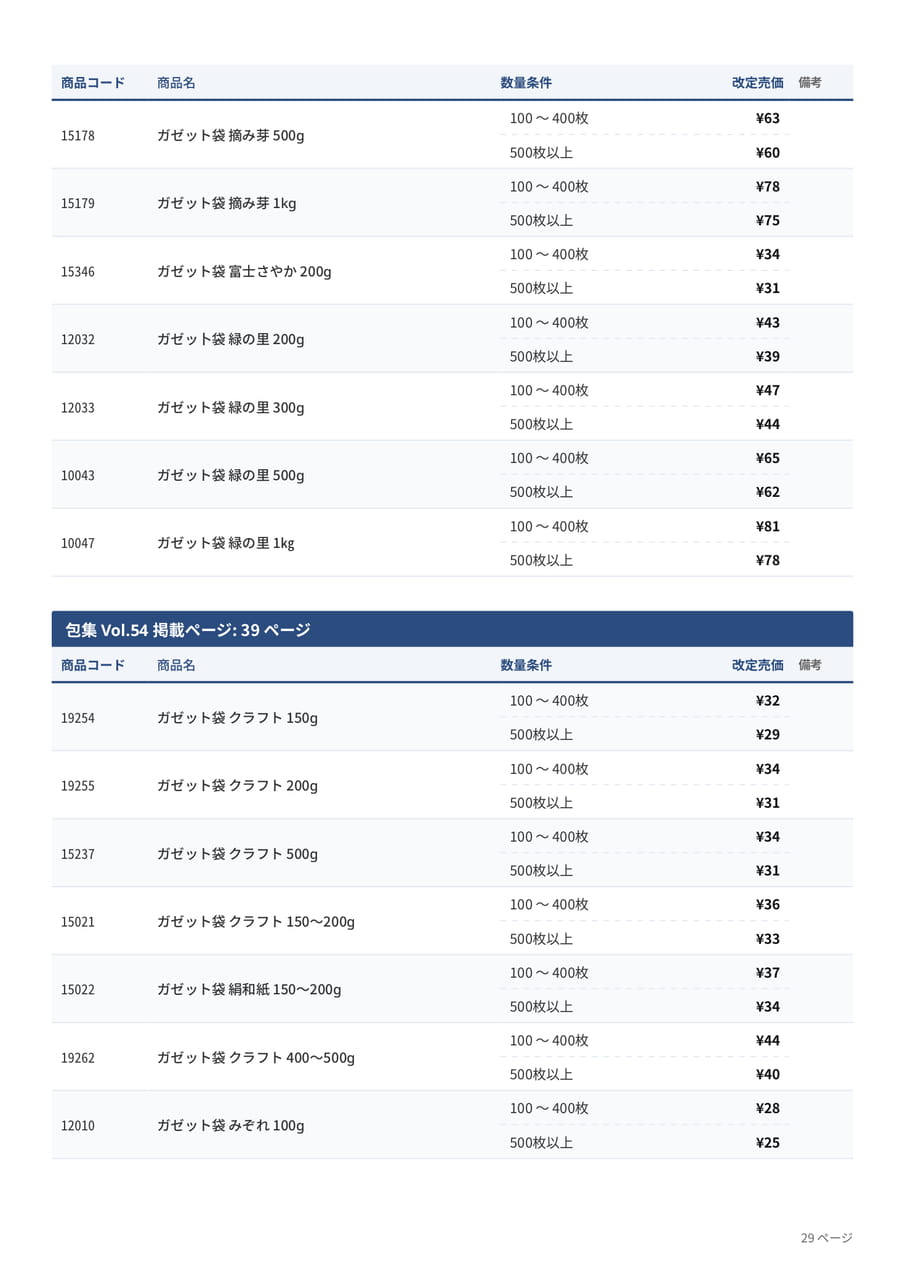Click the 数量条件 header in top table
Screen dimensions: 905x1280
click(526, 83)
